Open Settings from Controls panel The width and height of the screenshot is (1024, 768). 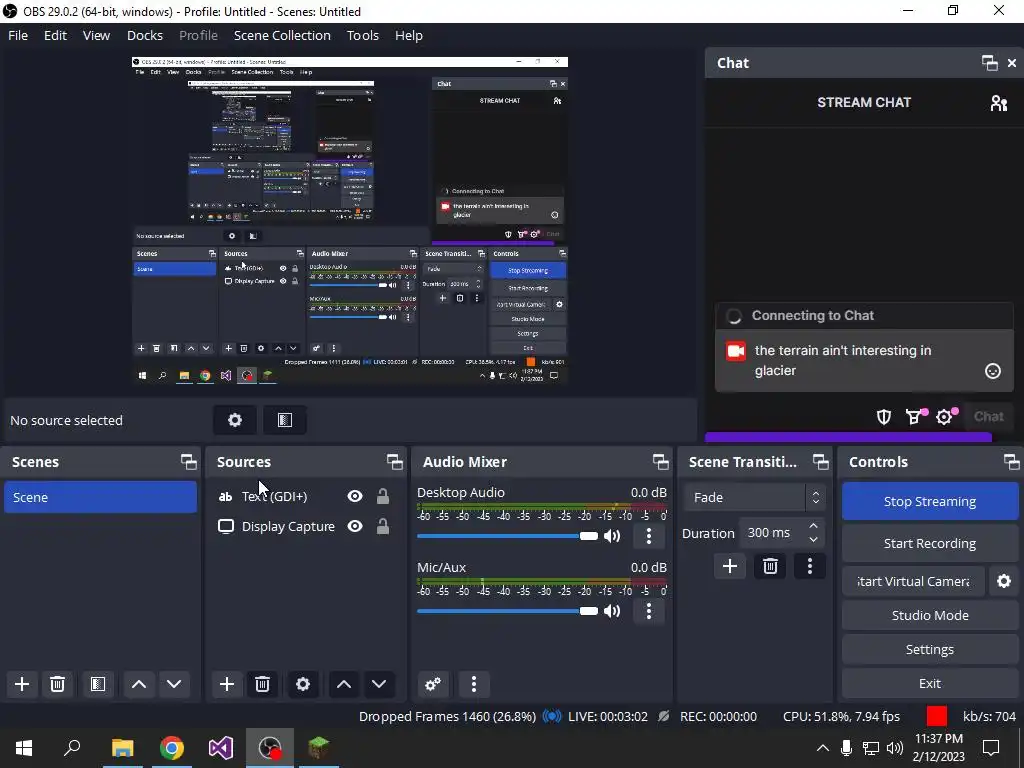(930, 649)
